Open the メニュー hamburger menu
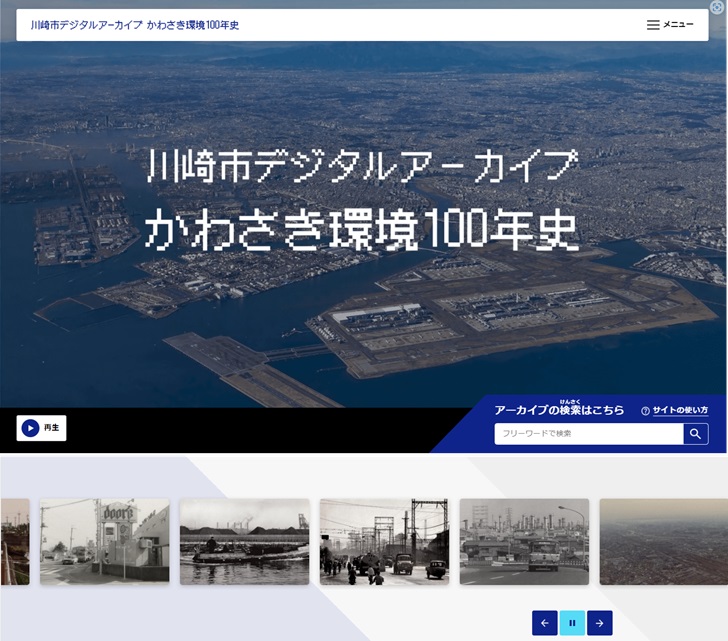The width and height of the screenshot is (728, 641). click(x=669, y=25)
